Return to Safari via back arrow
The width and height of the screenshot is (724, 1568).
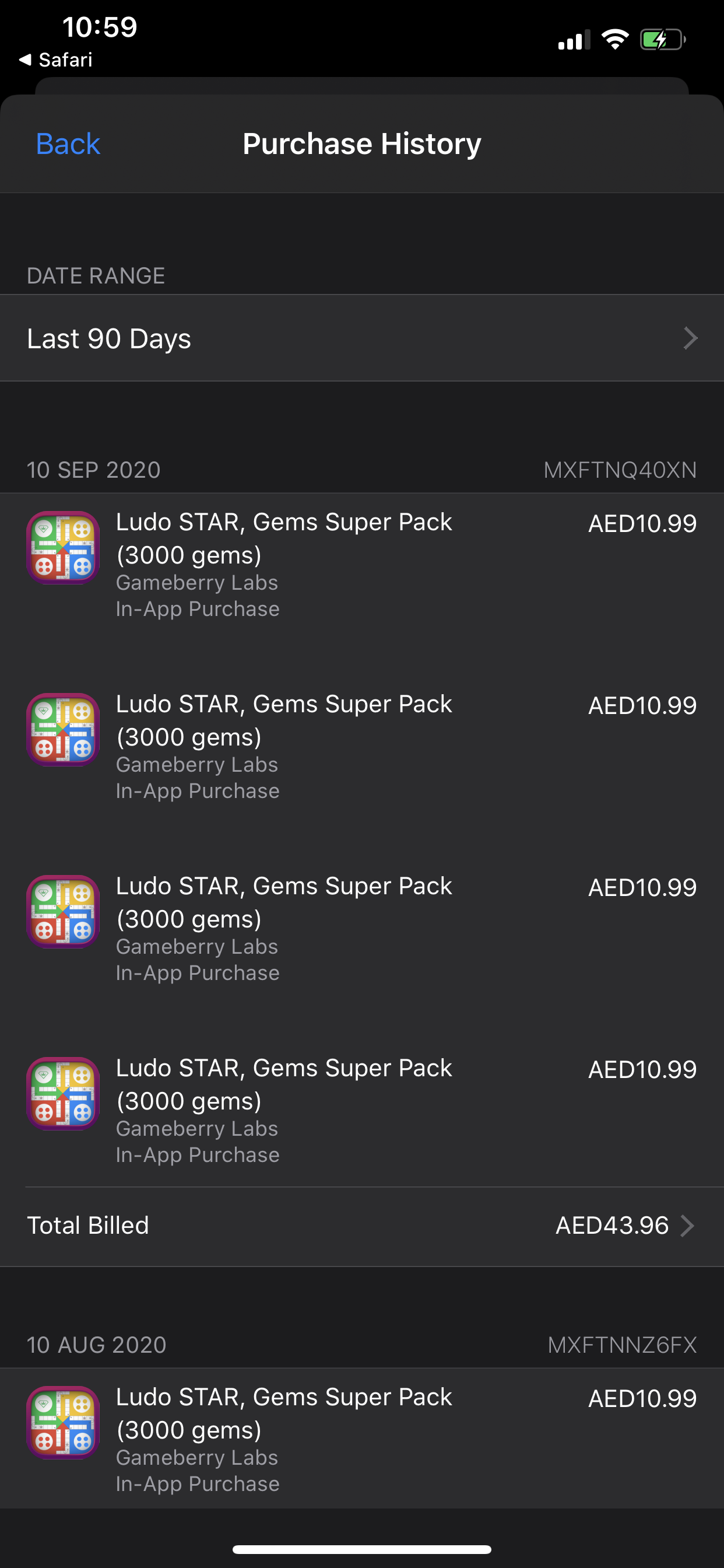tap(56, 60)
